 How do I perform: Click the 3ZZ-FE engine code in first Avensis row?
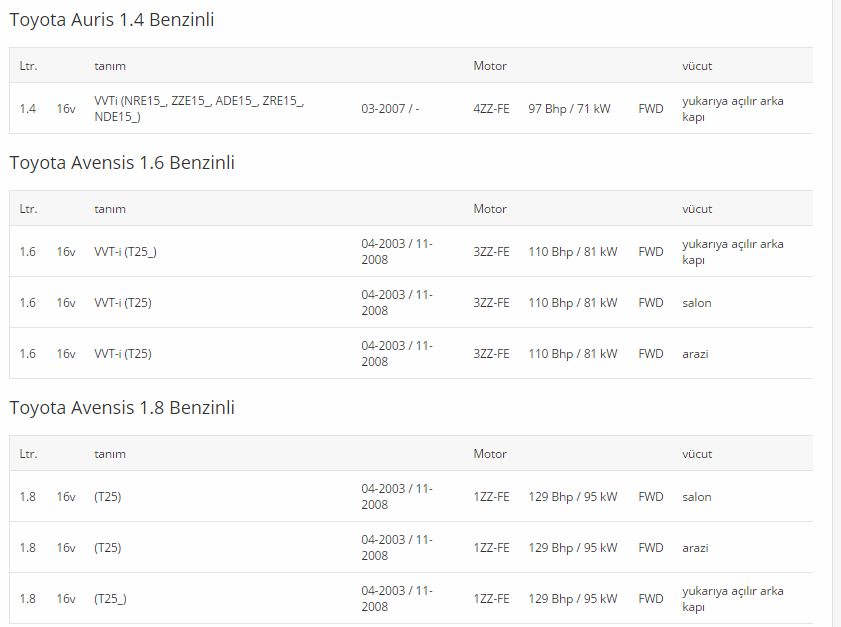click(x=491, y=252)
